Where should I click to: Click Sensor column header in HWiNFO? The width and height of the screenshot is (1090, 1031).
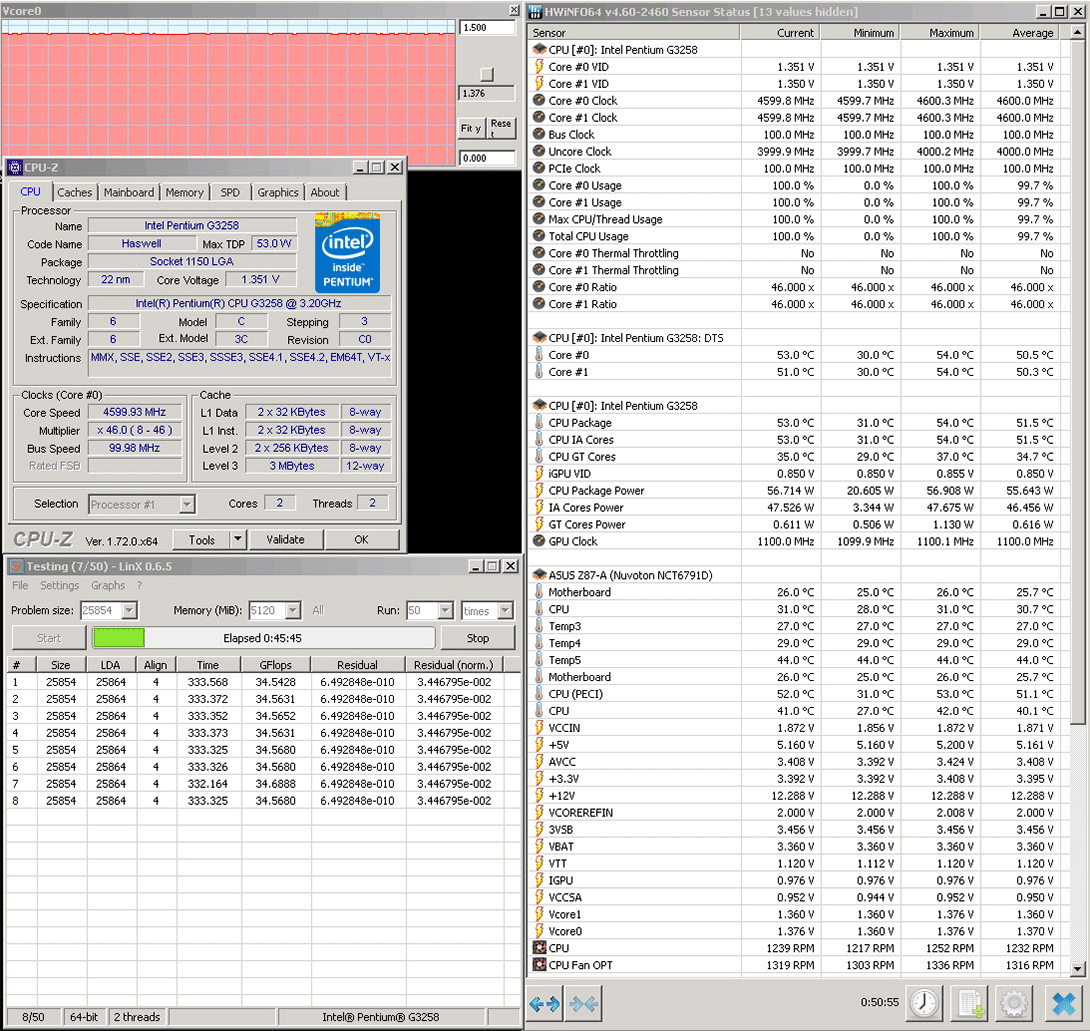pos(634,33)
